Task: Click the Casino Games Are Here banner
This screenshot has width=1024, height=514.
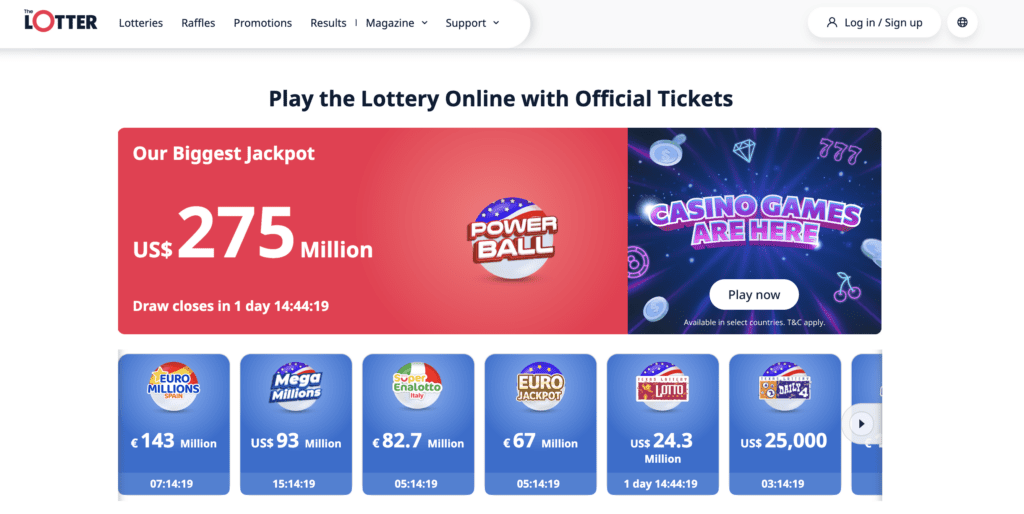Action: (x=754, y=222)
